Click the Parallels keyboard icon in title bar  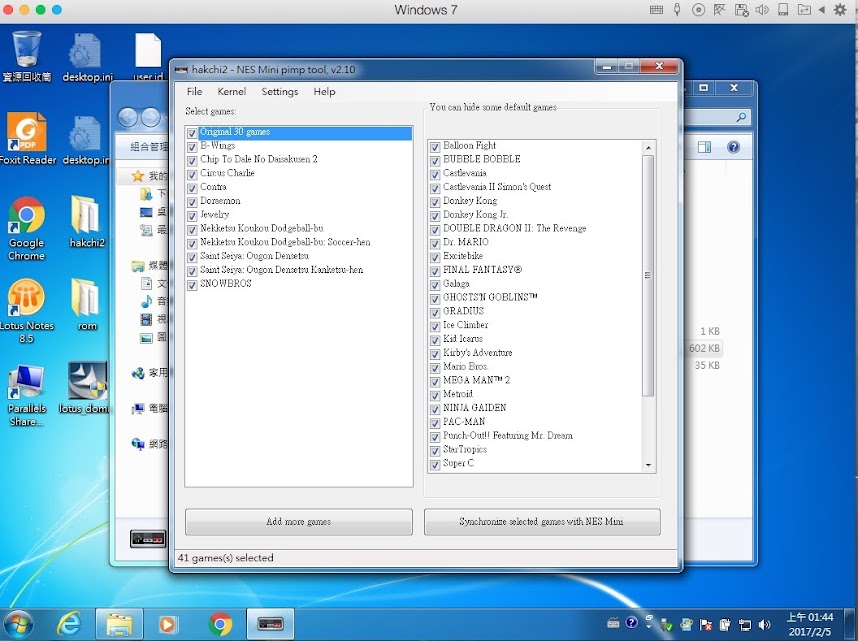[x=656, y=10]
